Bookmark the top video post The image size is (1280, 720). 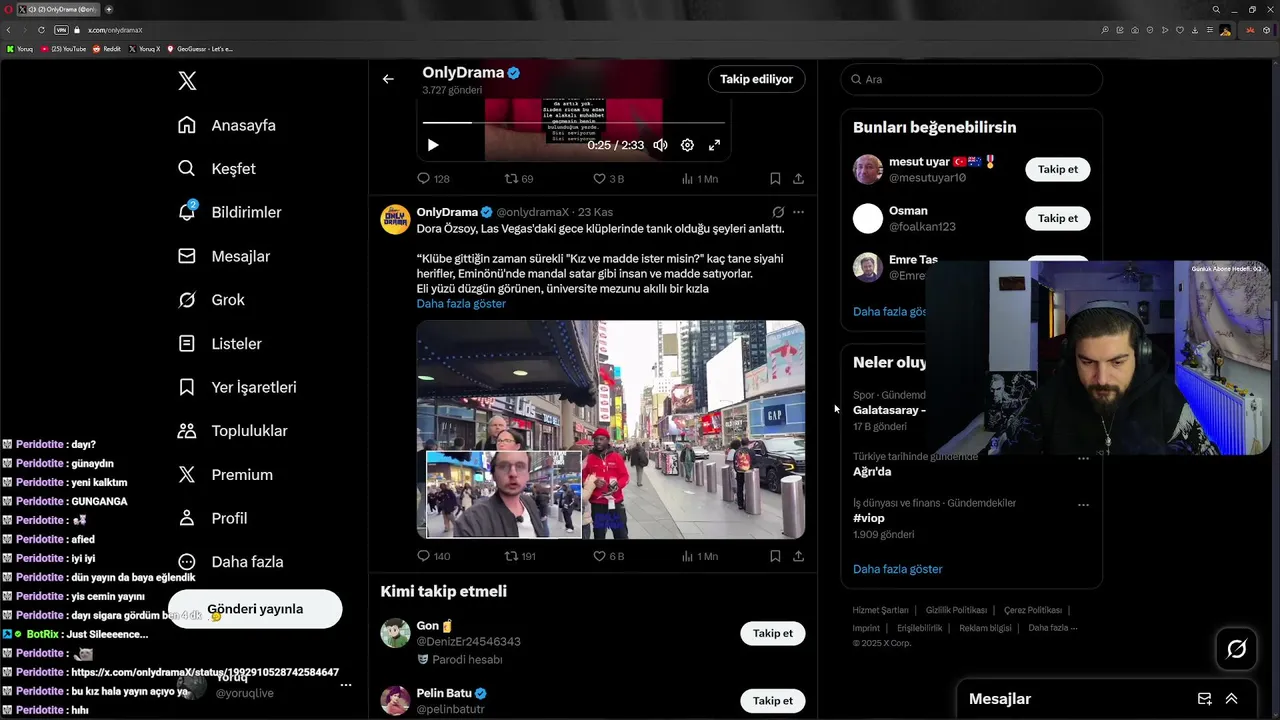[x=775, y=179]
